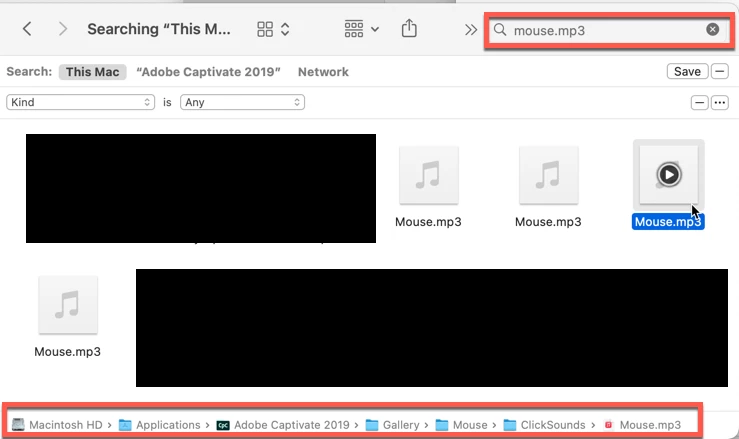Screen dimensions: 739x439
Task: Open the rule ellipsis options button
Action: [x=720, y=102]
